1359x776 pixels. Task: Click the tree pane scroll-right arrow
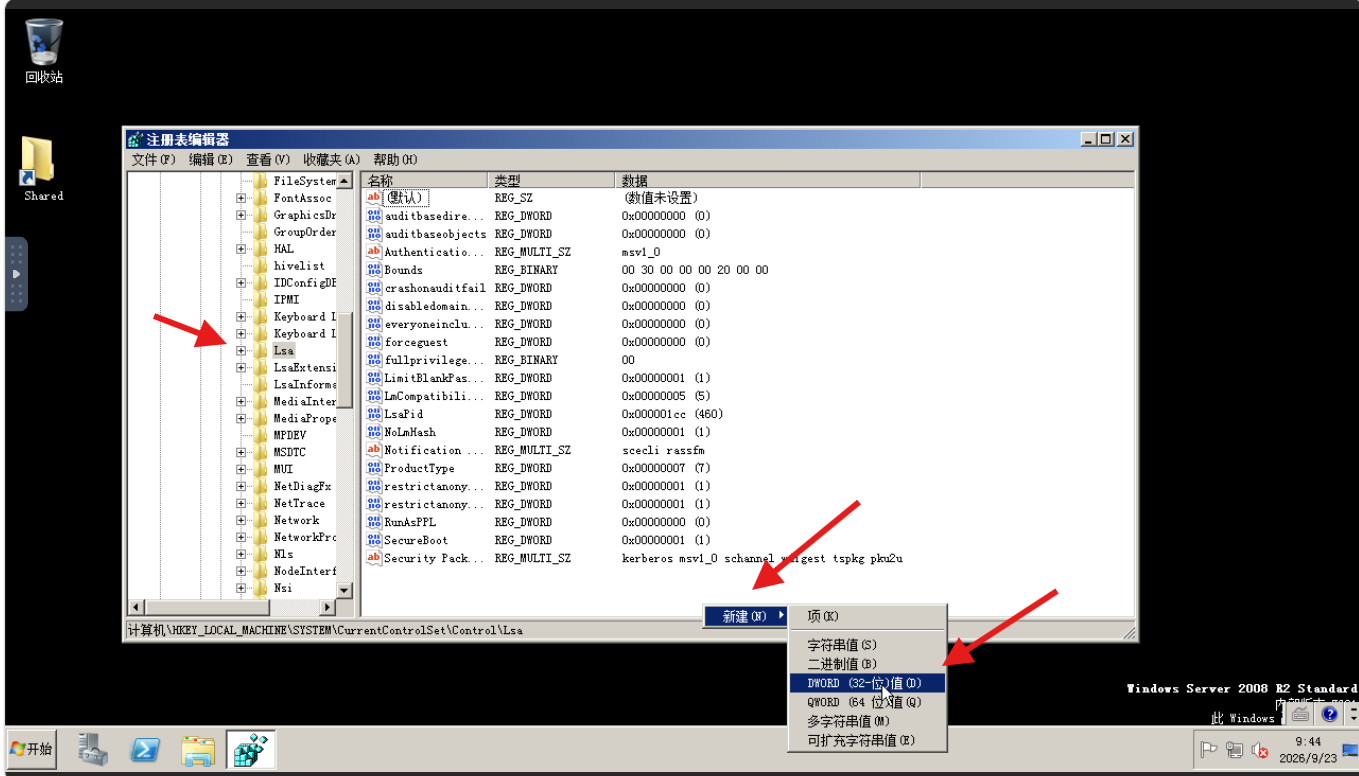tap(327, 607)
